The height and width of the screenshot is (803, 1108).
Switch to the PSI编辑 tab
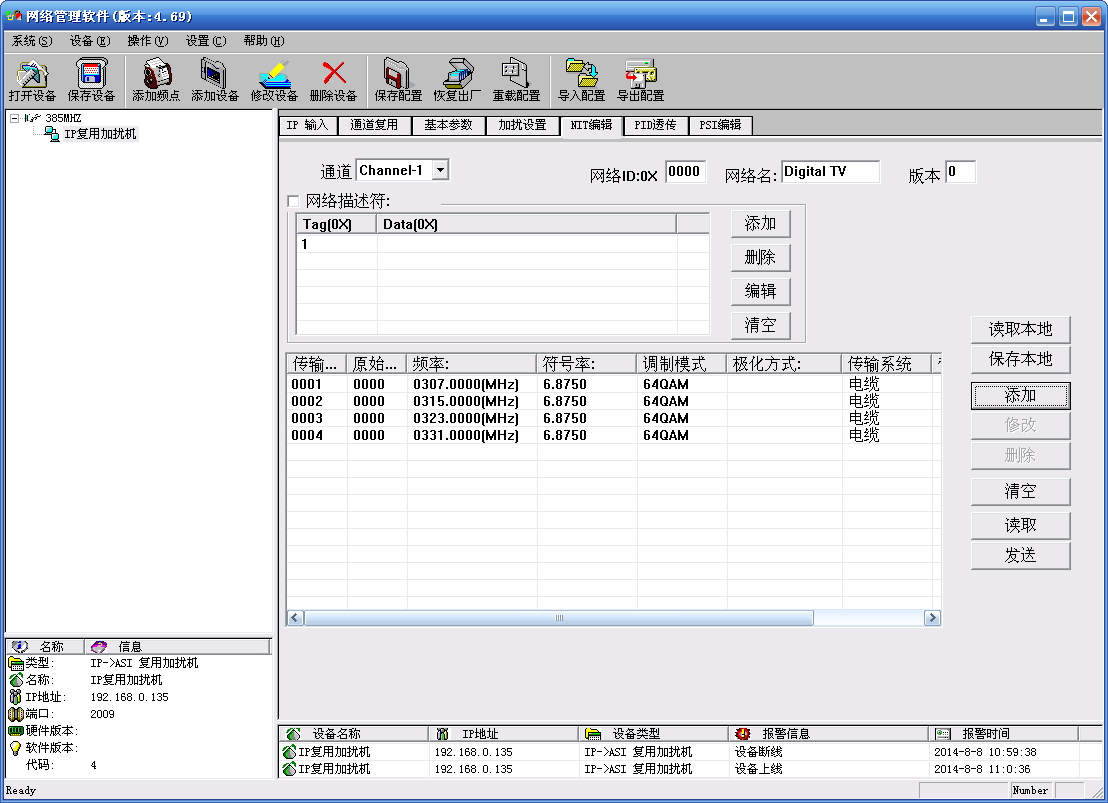[x=720, y=125]
